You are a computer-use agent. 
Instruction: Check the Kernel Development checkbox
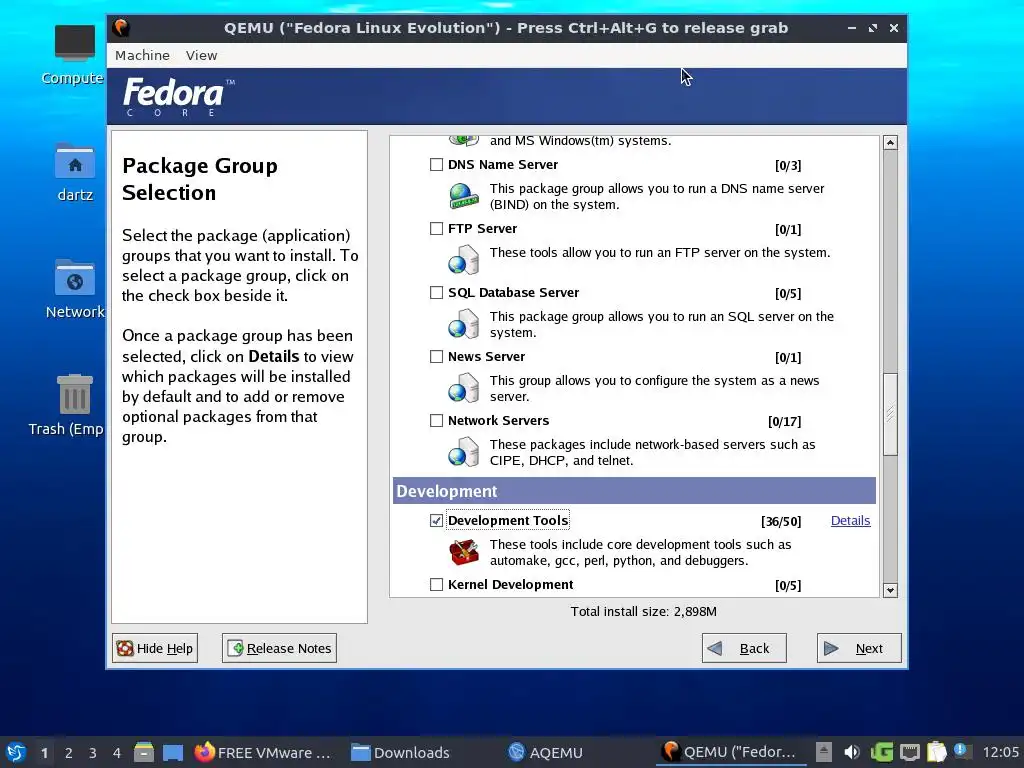pos(436,584)
